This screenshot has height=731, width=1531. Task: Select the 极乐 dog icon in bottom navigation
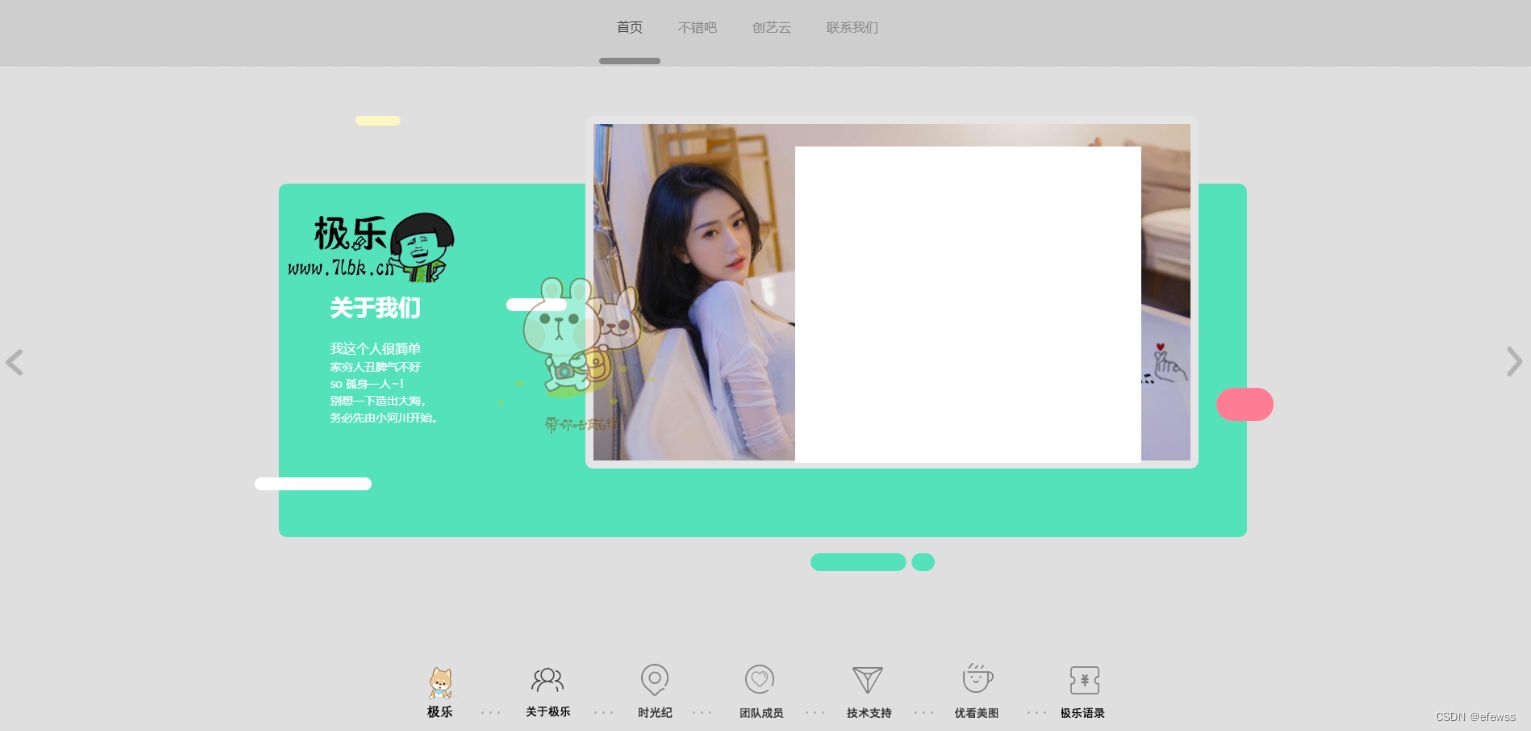(440, 683)
